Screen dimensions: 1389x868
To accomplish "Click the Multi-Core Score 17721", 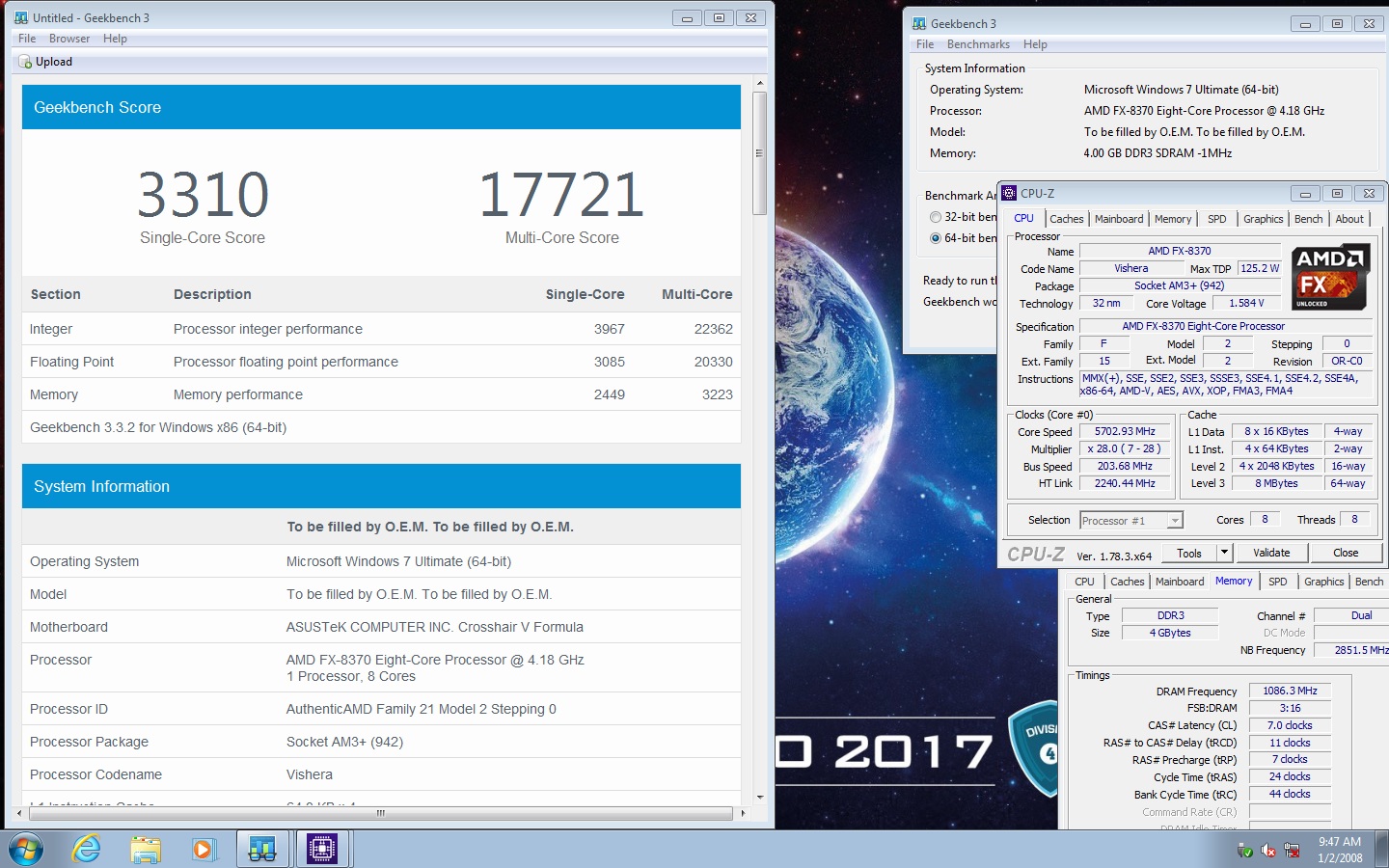I will coord(561,195).
